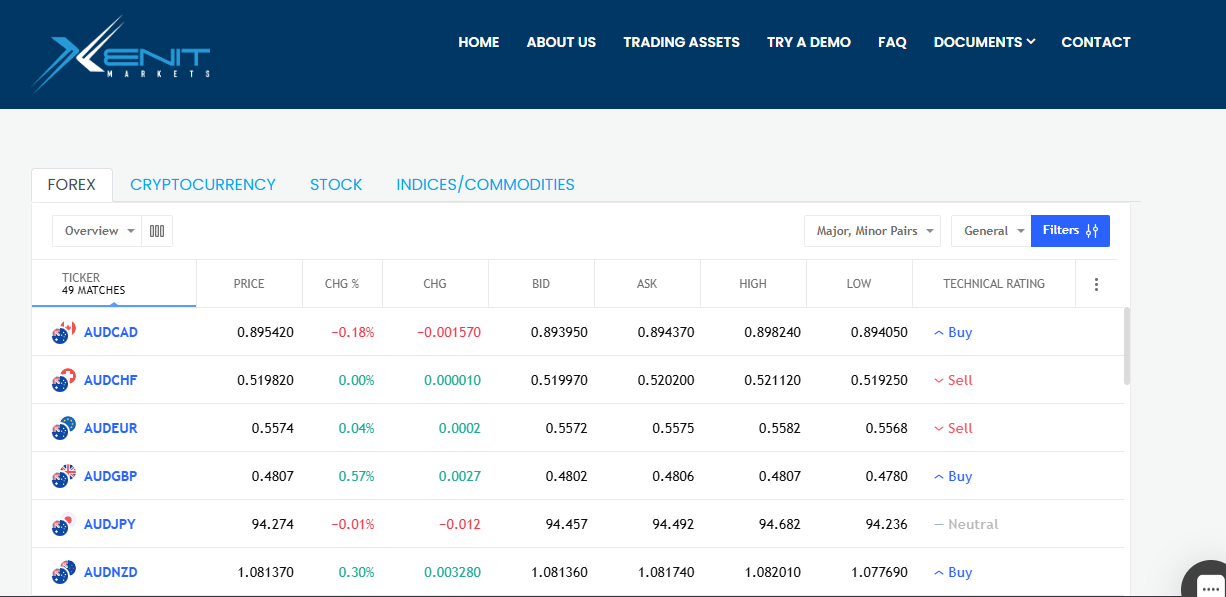Screen dimensions: 1226x597
Task: Click AUDCAD Buy technical rating
Action: pyautogui.click(x=953, y=332)
